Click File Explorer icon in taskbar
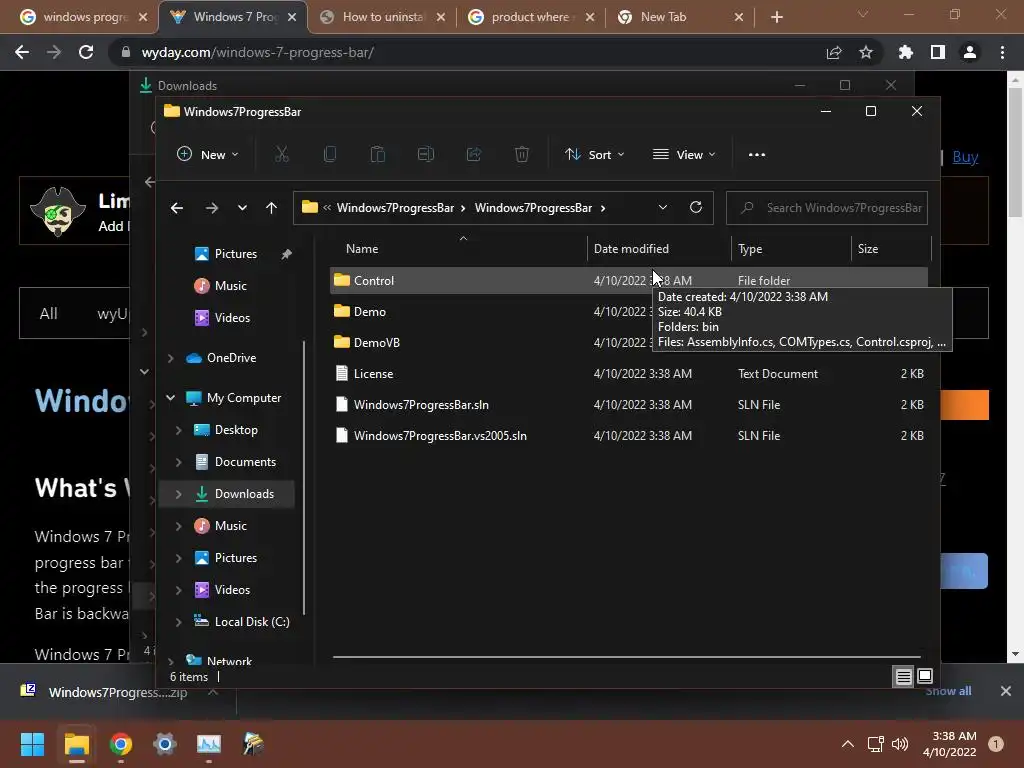 (x=77, y=744)
